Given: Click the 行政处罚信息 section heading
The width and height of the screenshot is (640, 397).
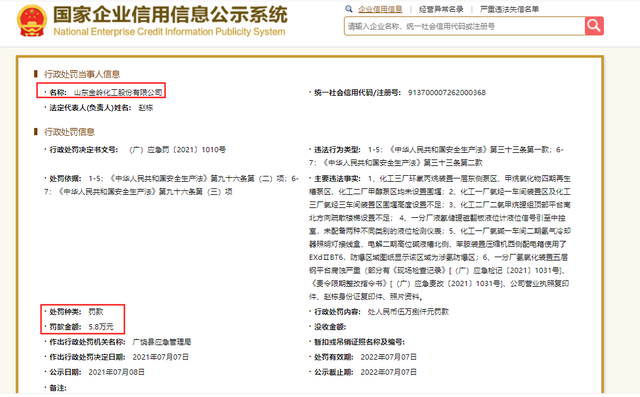Looking at the screenshot, I should point(69,132).
